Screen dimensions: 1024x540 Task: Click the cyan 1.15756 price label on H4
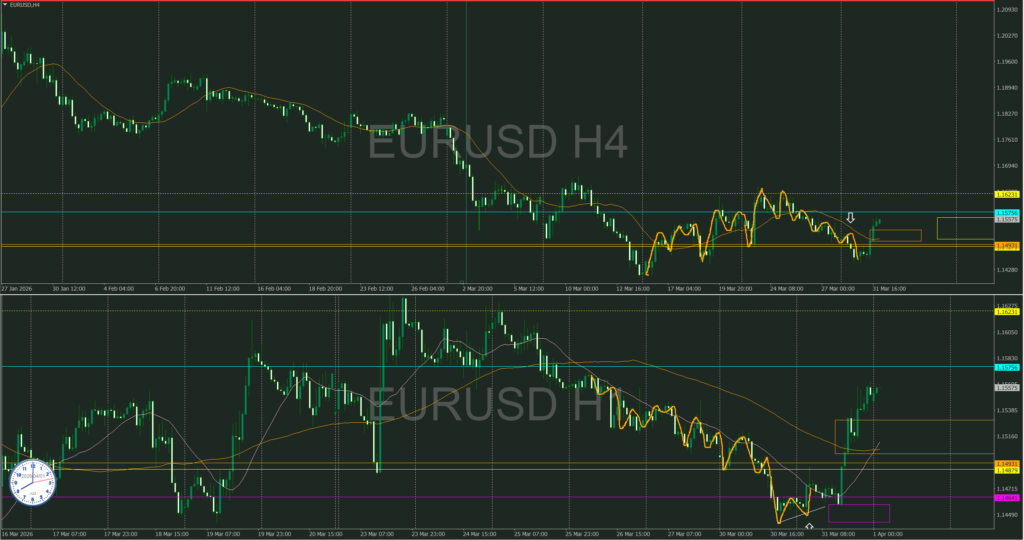(x=1007, y=213)
